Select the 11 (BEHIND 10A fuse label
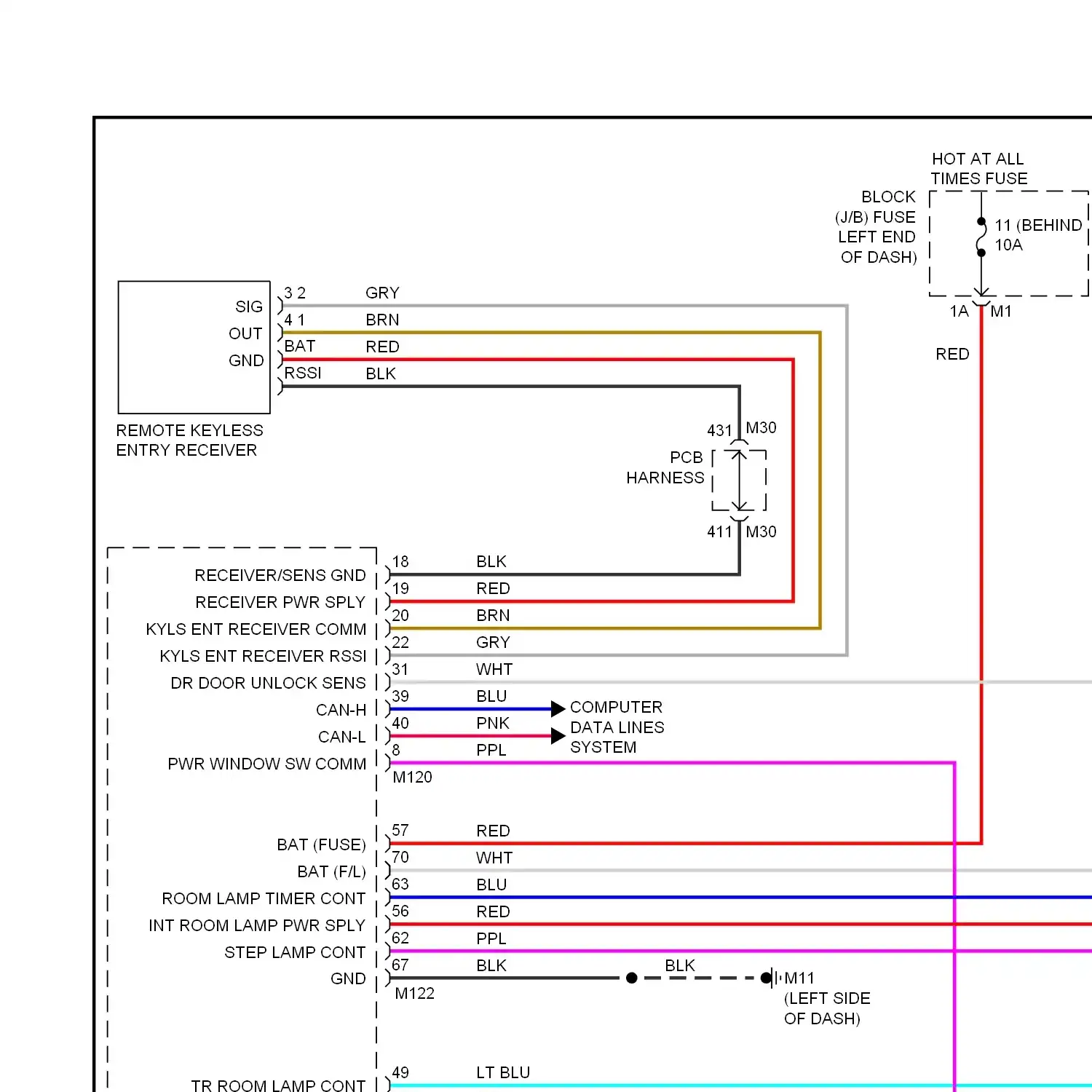Image resolution: width=1092 pixels, height=1092 pixels. click(x=1038, y=235)
